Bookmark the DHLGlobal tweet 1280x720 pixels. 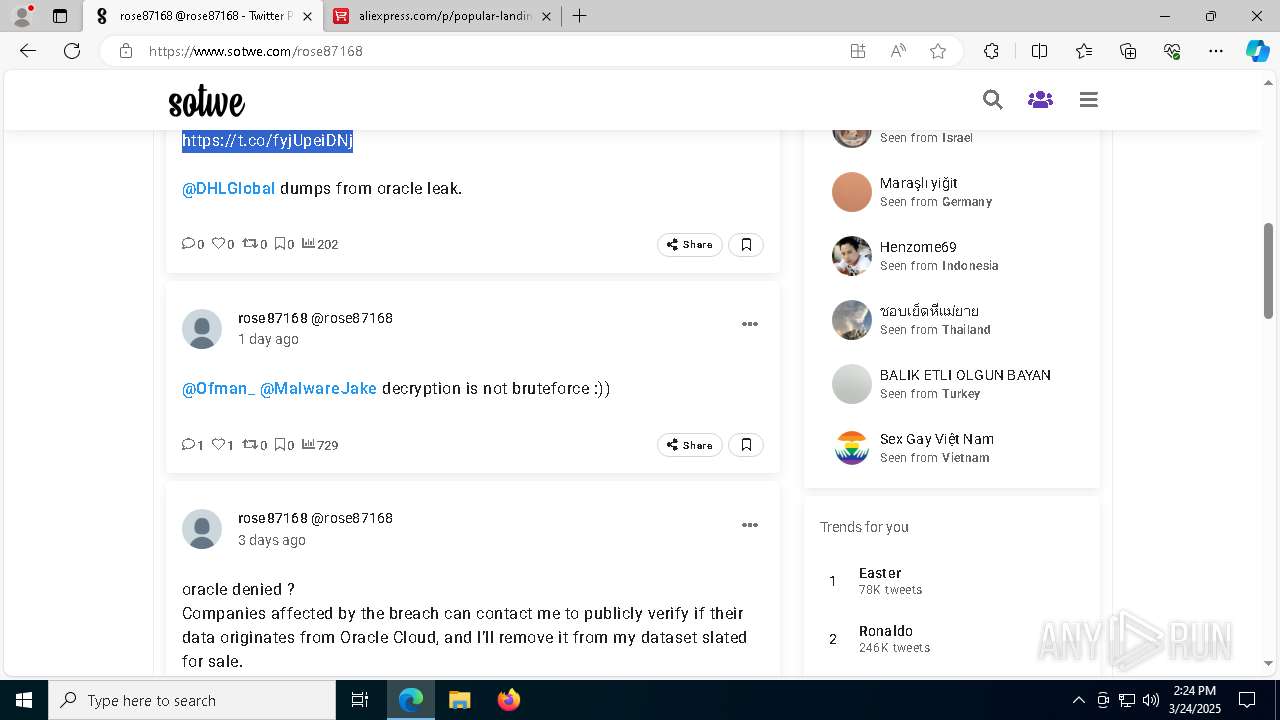coord(746,244)
